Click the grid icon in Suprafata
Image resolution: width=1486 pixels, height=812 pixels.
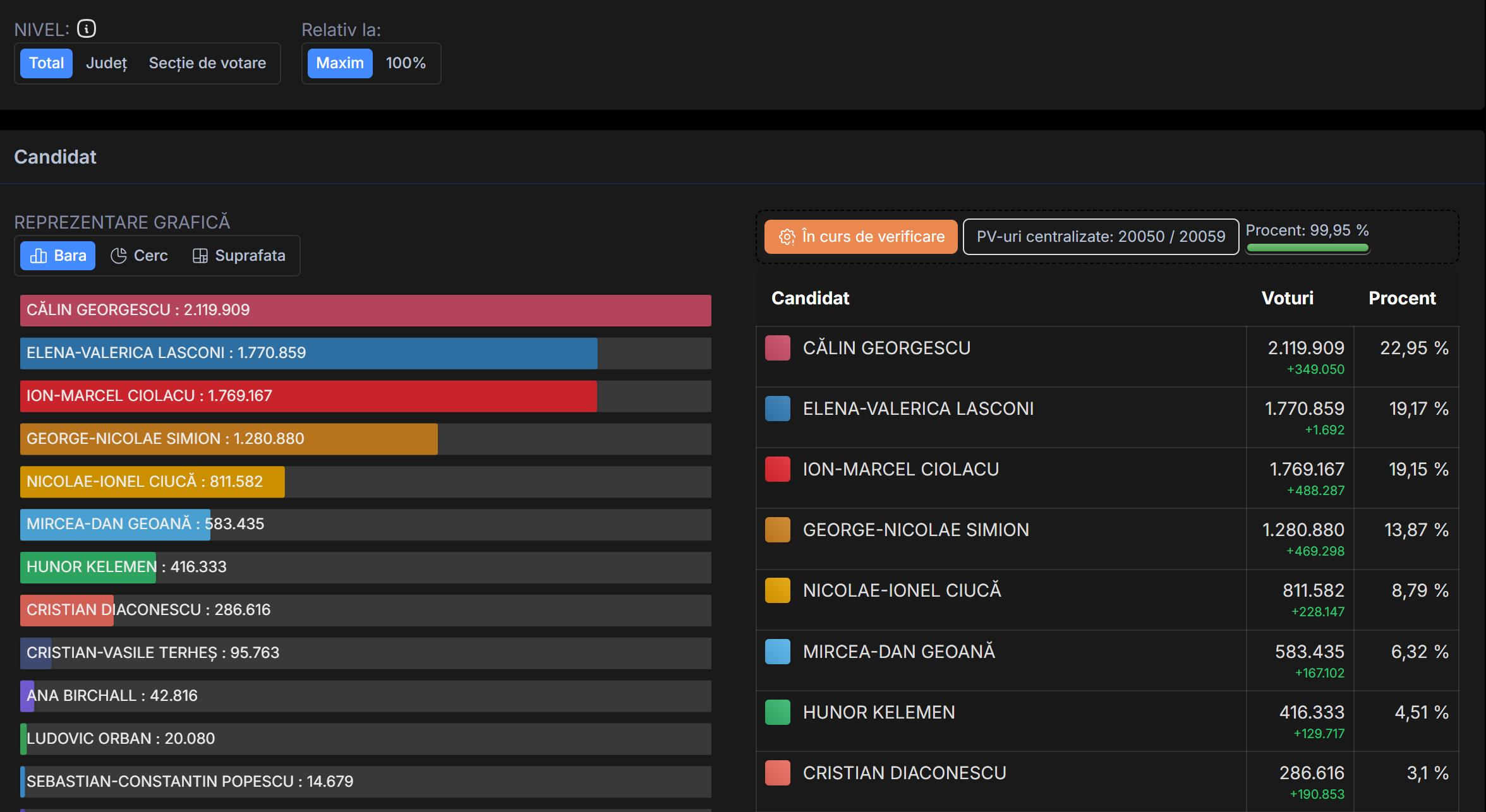[x=200, y=256]
